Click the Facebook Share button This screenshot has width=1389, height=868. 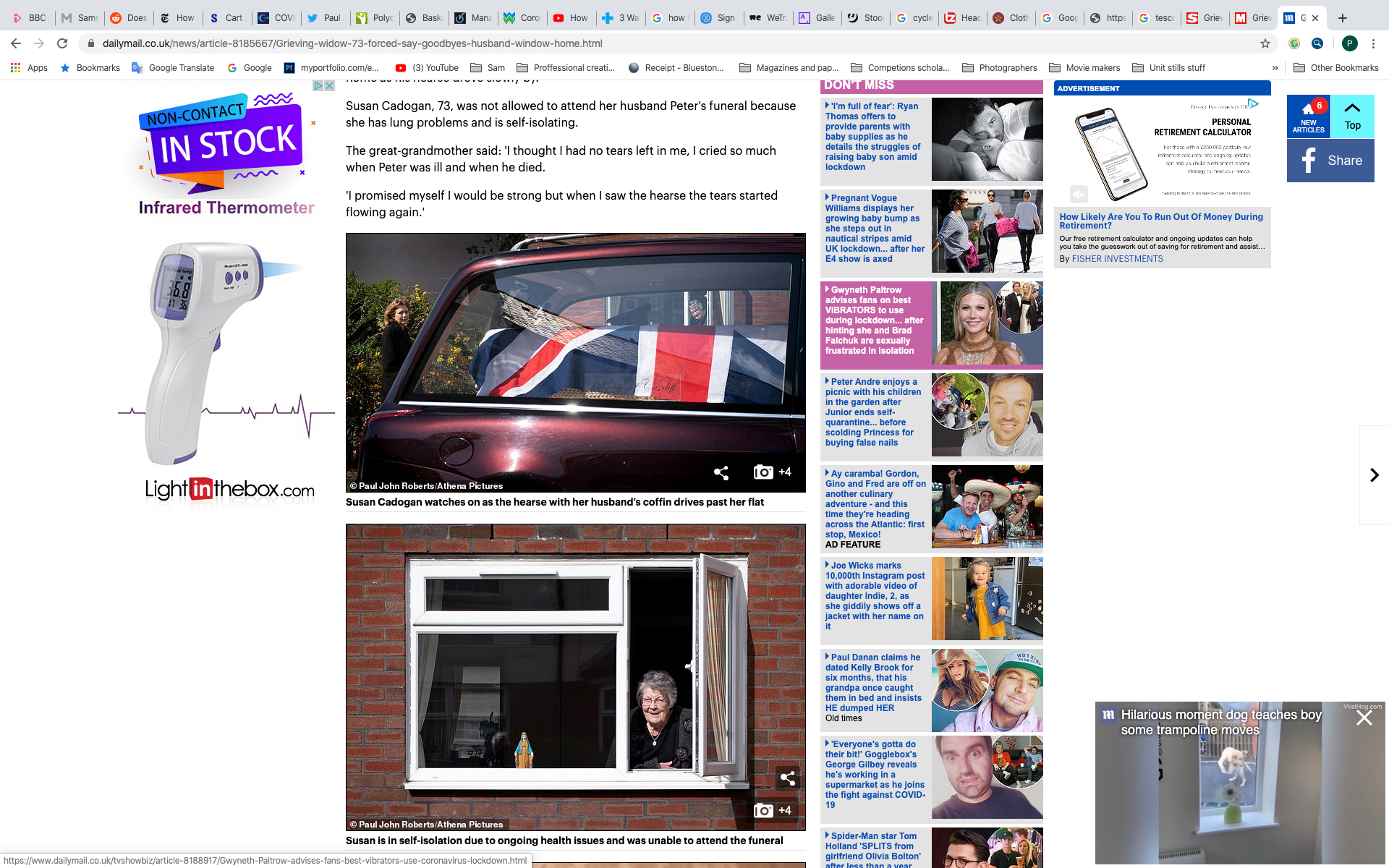click(1330, 161)
